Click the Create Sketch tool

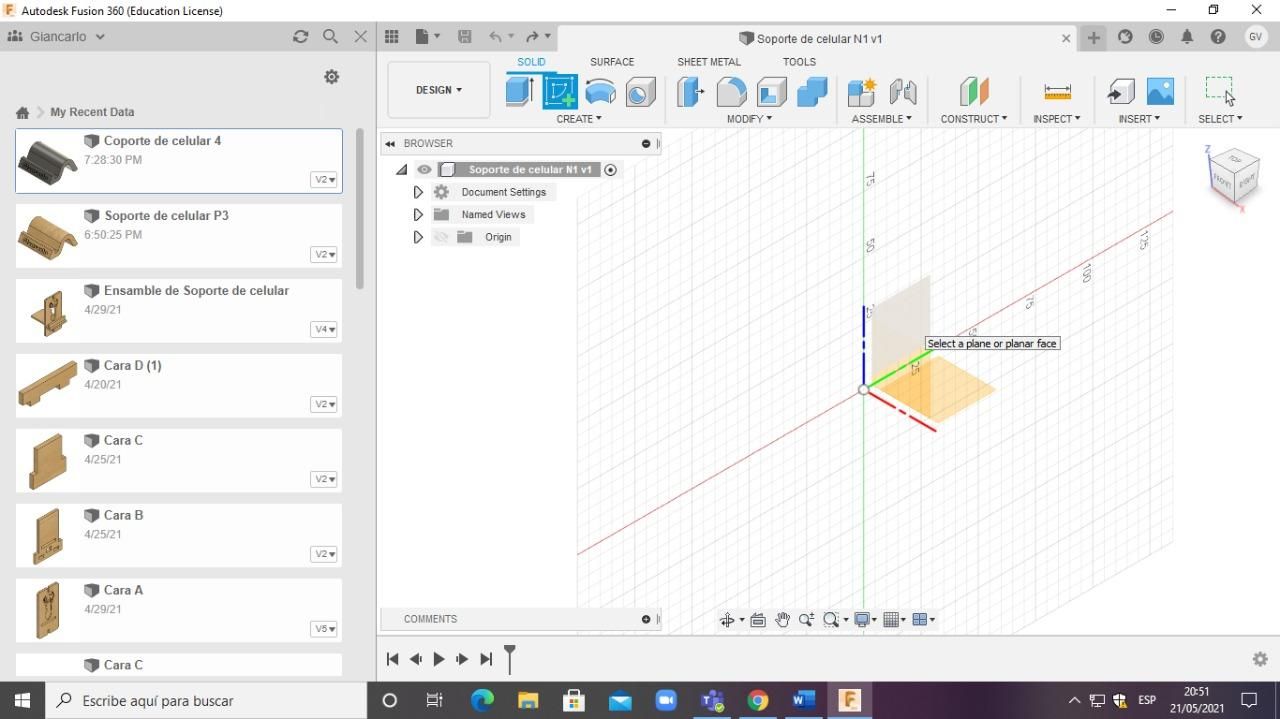[x=560, y=91]
